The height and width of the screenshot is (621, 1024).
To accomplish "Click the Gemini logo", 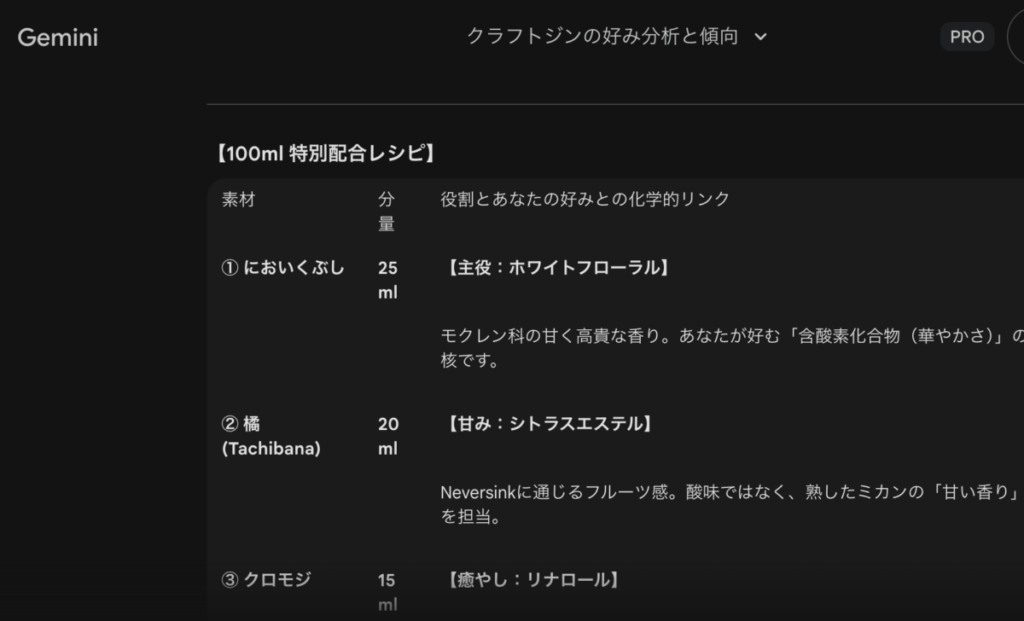I will coord(58,38).
